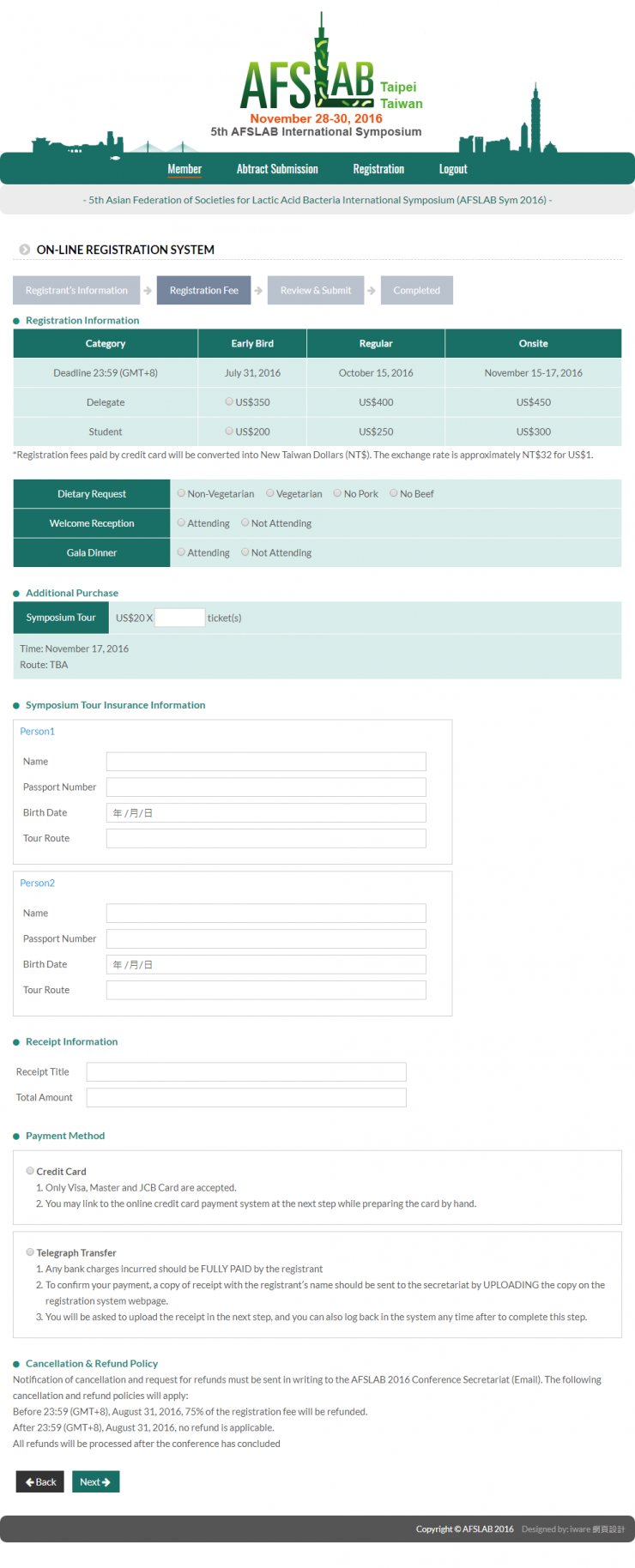This screenshot has width=635, height=1568.
Task: Mark Not Attending for the Gala Dinner
Action: (x=245, y=552)
